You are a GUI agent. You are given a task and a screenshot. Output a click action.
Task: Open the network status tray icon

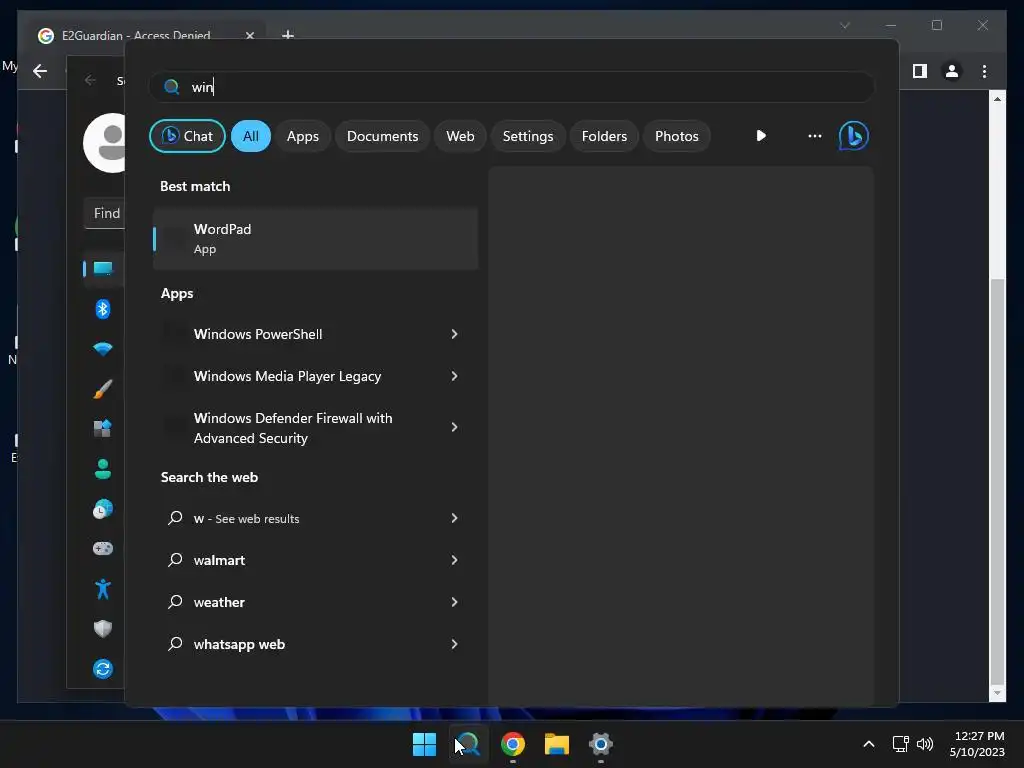point(901,744)
